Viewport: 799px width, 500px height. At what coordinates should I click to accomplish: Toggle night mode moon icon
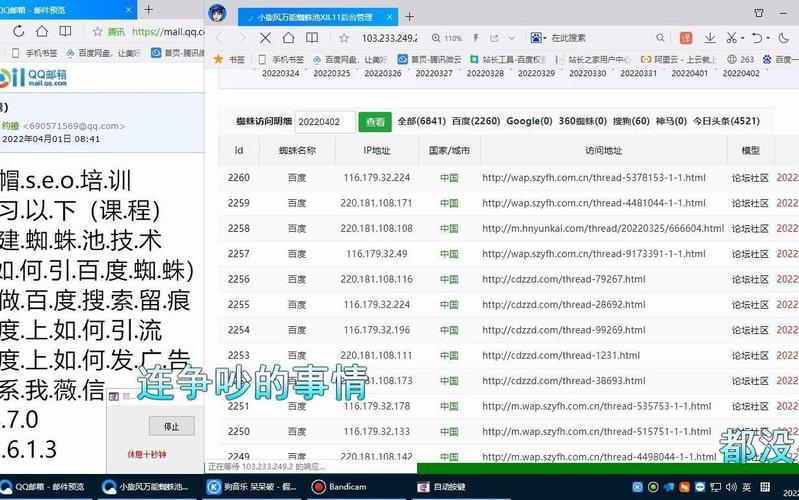coord(784,38)
